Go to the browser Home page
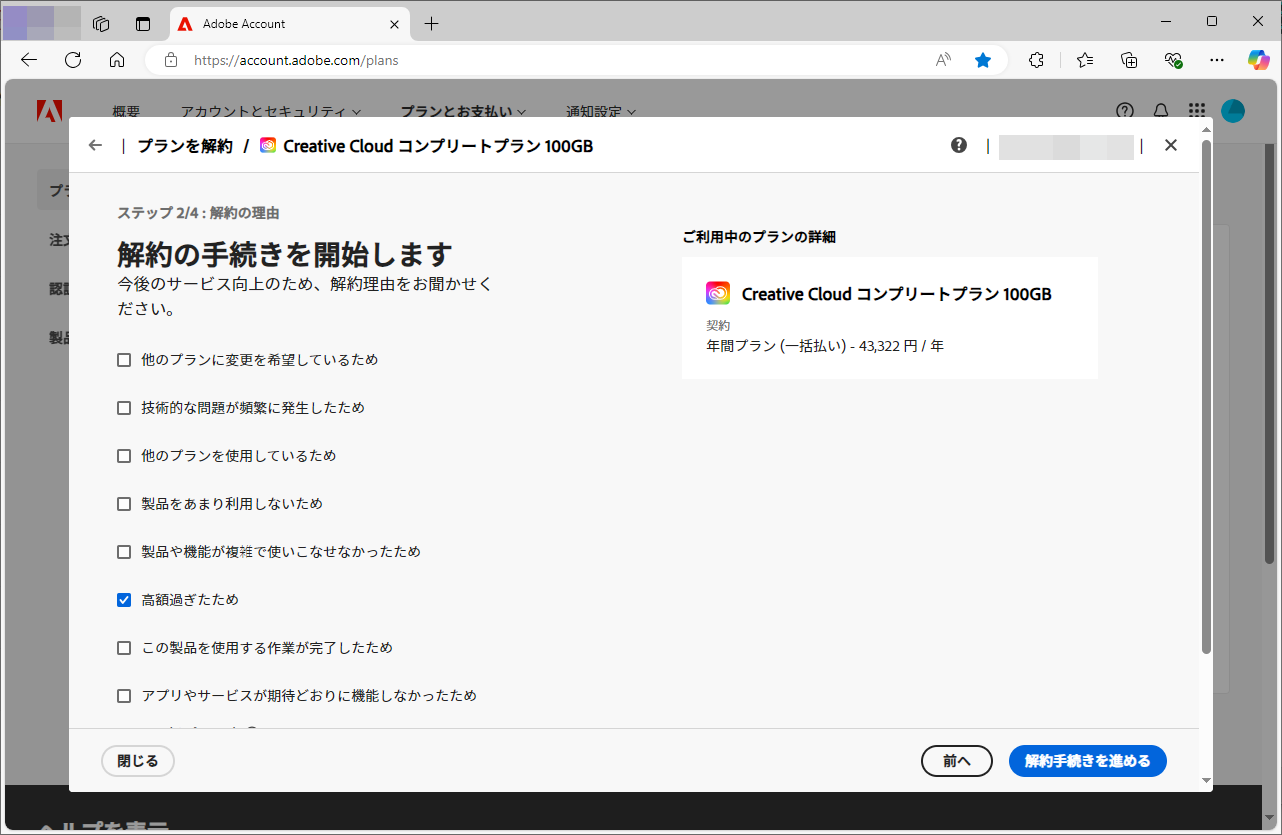Image resolution: width=1282 pixels, height=835 pixels. click(x=117, y=60)
